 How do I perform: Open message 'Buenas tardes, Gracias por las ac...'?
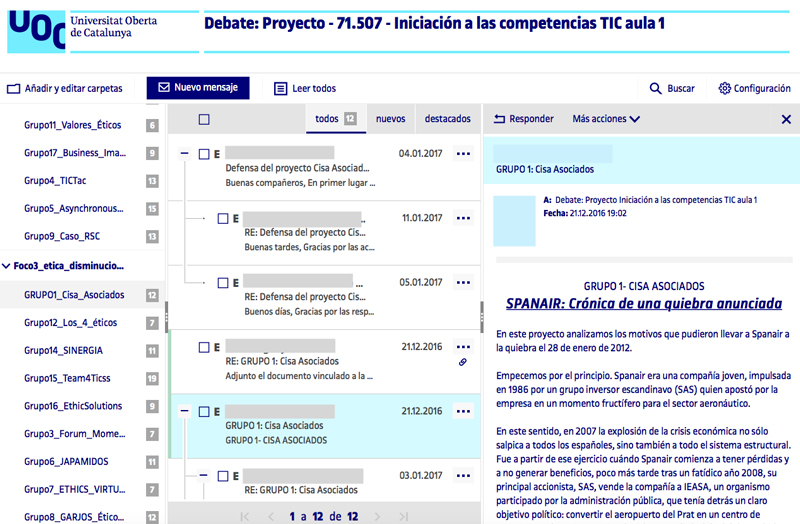pos(309,247)
